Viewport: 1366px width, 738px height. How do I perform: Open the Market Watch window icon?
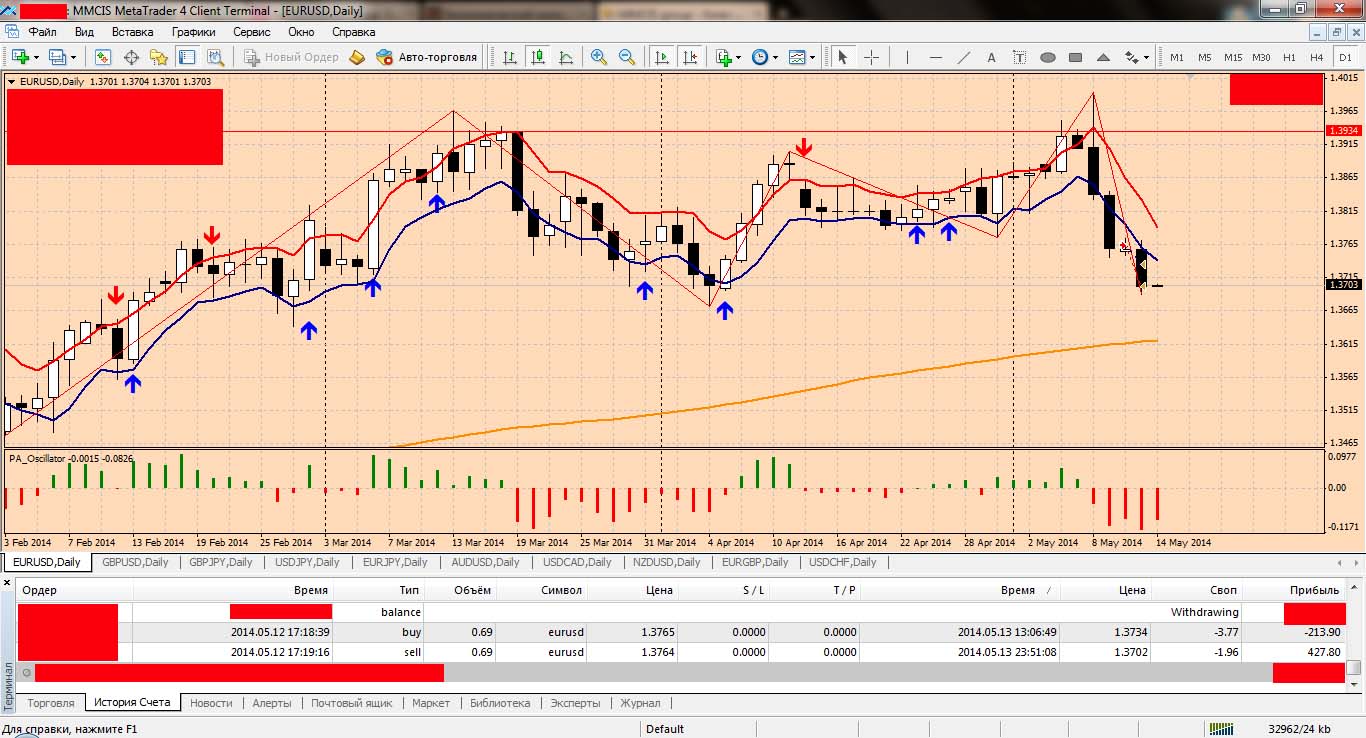coord(103,57)
